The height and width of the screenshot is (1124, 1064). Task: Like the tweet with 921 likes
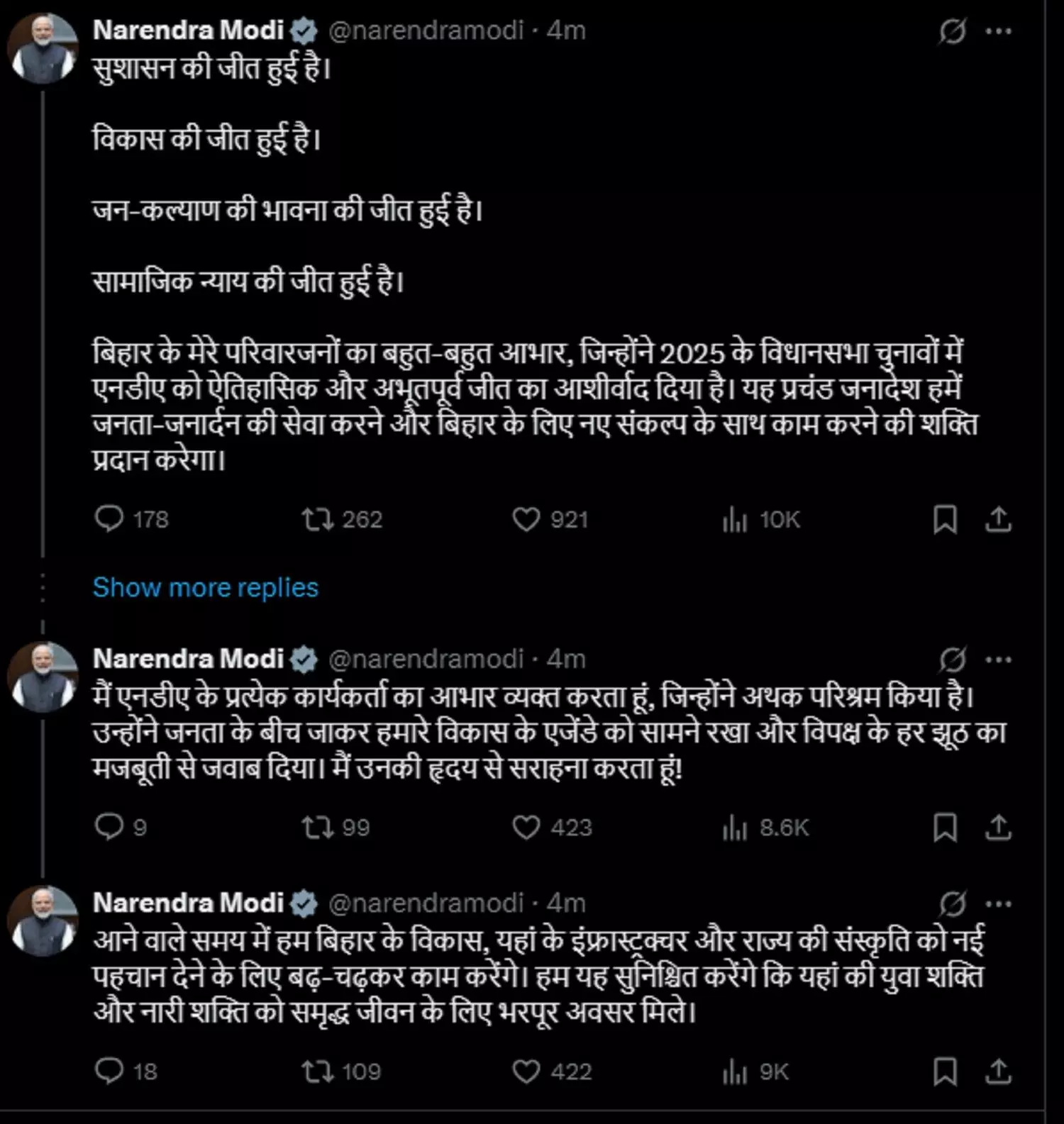click(526, 520)
